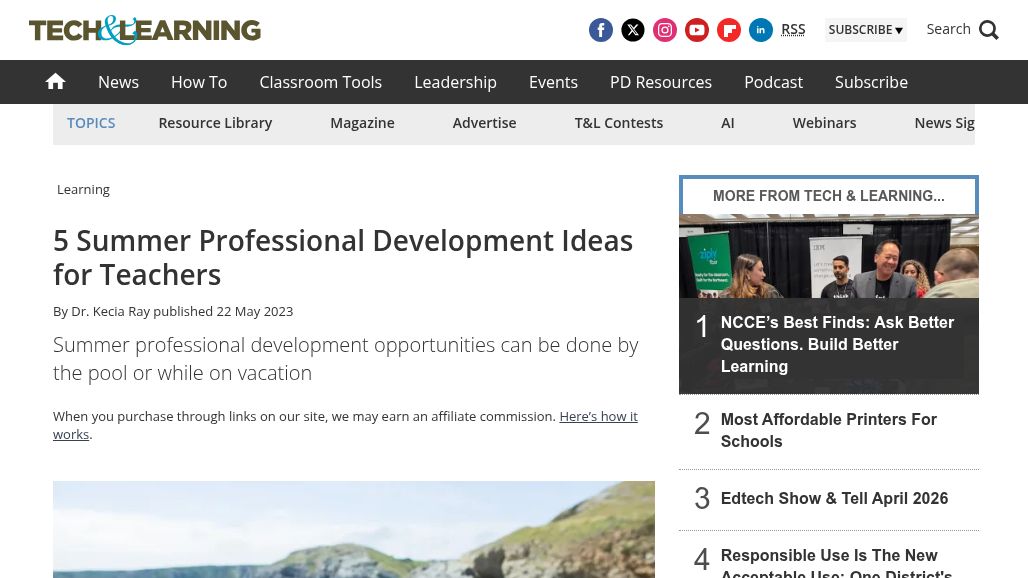Select the home icon in the navigation bar

pyautogui.click(x=55, y=81)
